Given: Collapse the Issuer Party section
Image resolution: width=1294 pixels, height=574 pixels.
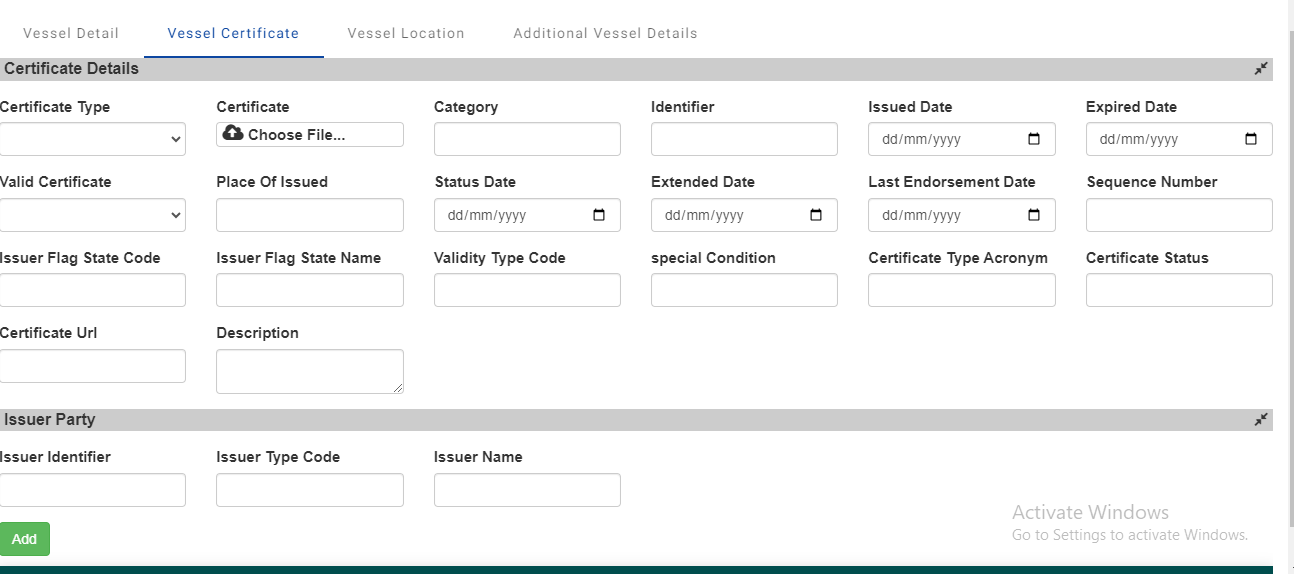Looking at the screenshot, I should (x=1261, y=420).
